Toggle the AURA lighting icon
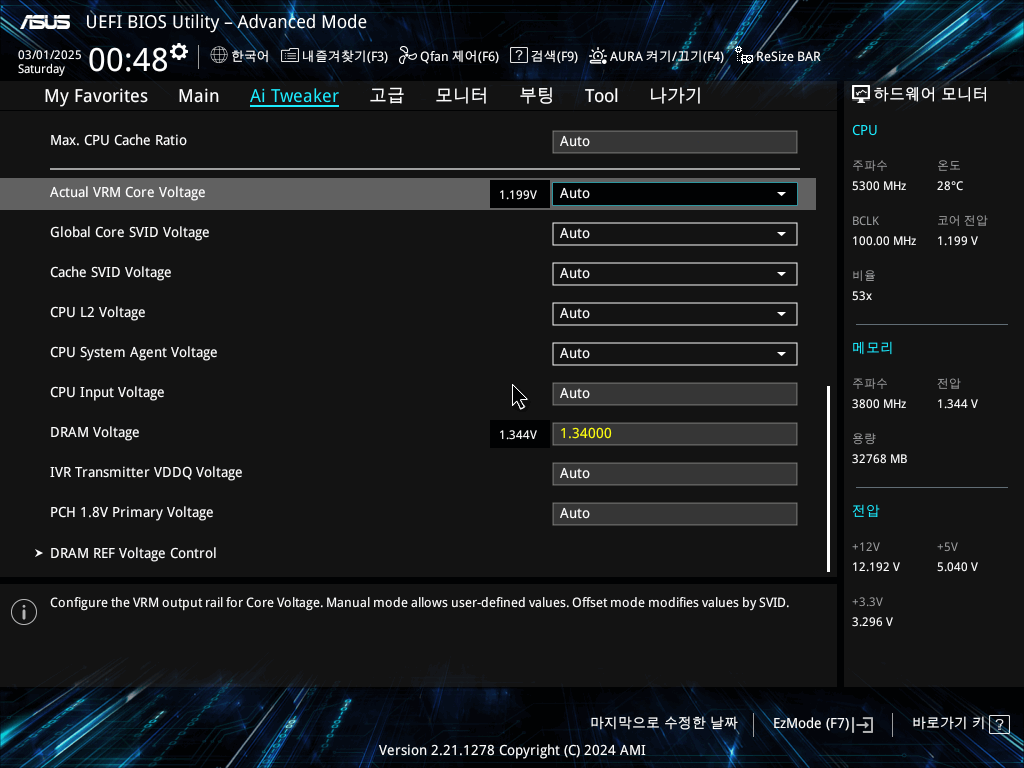The height and width of the screenshot is (768, 1024). point(598,56)
